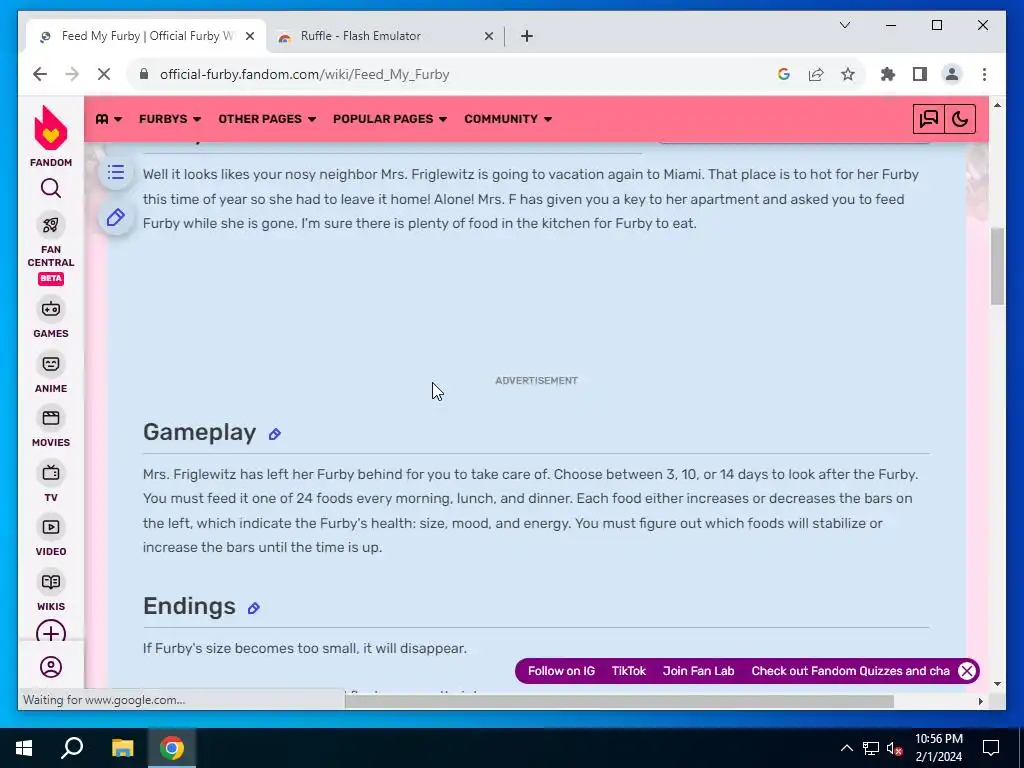This screenshot has width=1024, height=768.
Task: Close the Feed My Furby tab
Action: pos(249,37)
